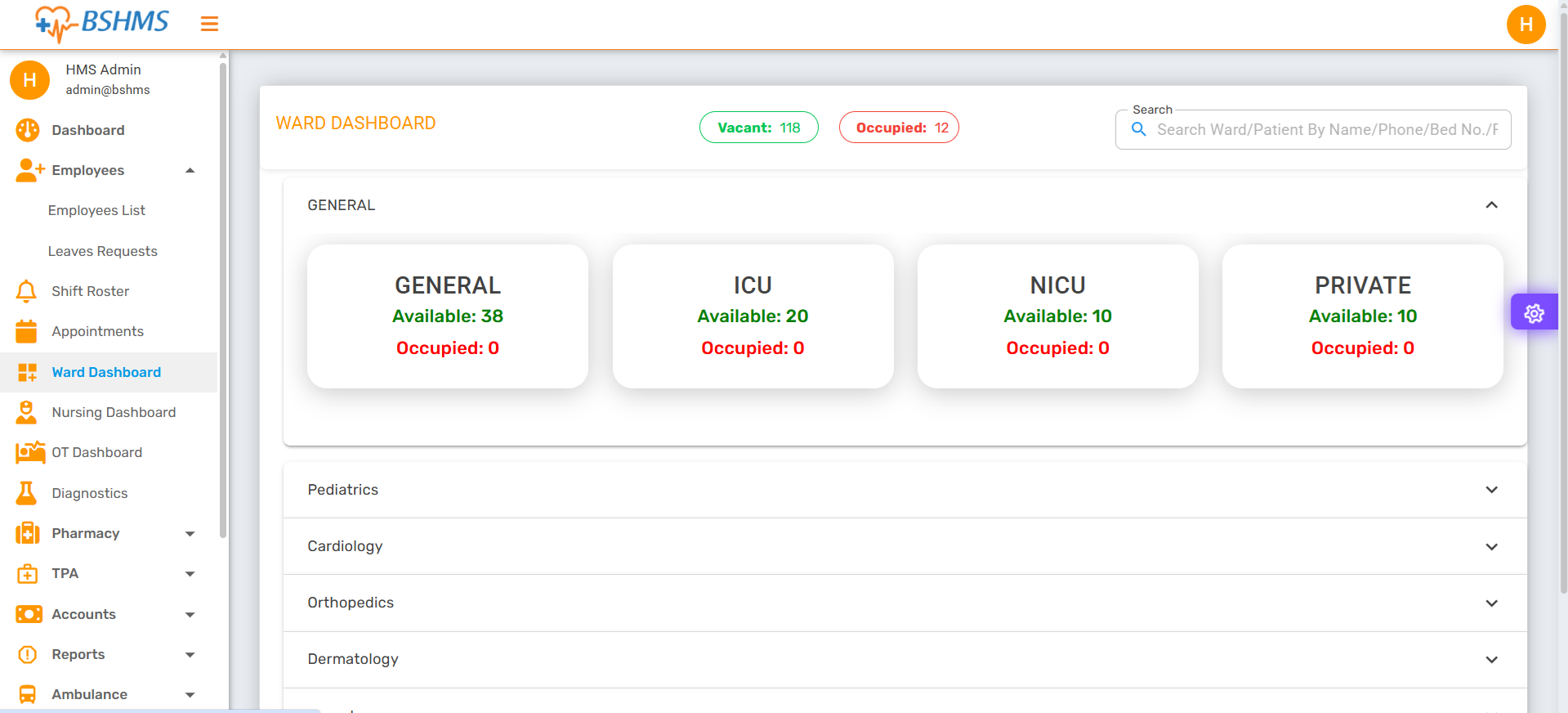Open the hamburger menu next to BSHMS logo

[x=209, y=24]
